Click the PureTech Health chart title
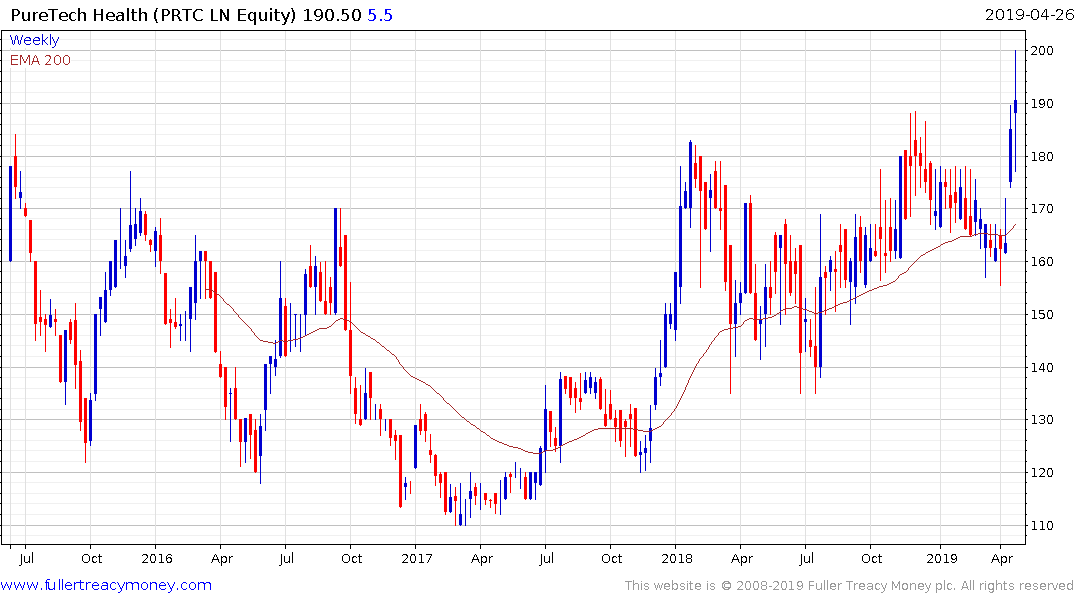This screenshot has height=600, width=1075. [x=154, y=15]
